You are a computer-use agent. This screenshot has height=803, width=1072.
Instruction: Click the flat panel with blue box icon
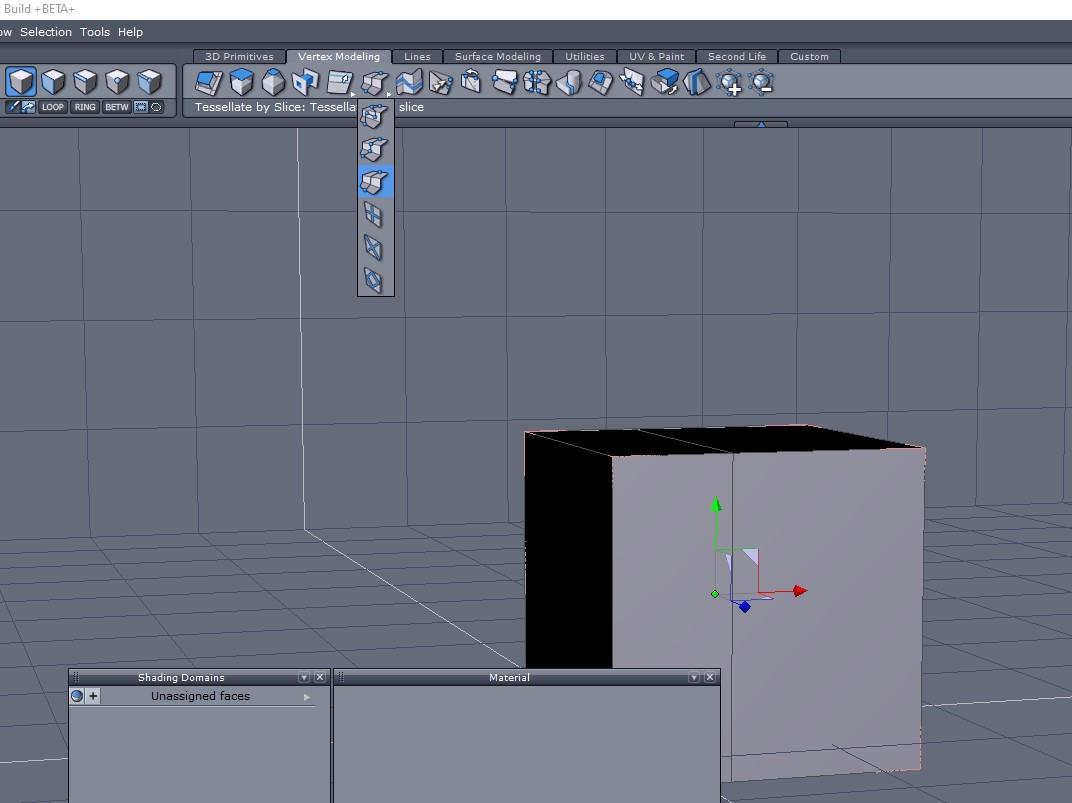point(306,82)
